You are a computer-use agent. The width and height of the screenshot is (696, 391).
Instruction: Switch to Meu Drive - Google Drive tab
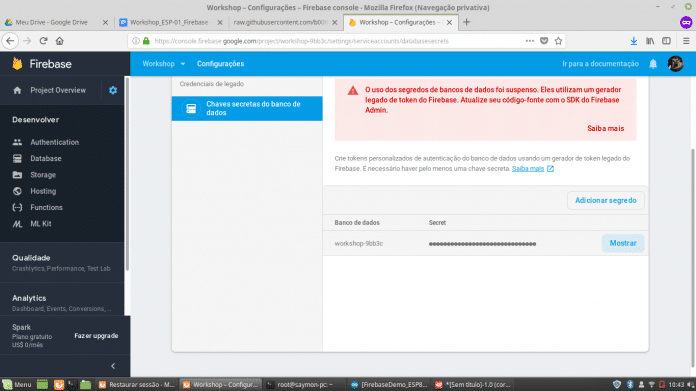coord(51,22)
